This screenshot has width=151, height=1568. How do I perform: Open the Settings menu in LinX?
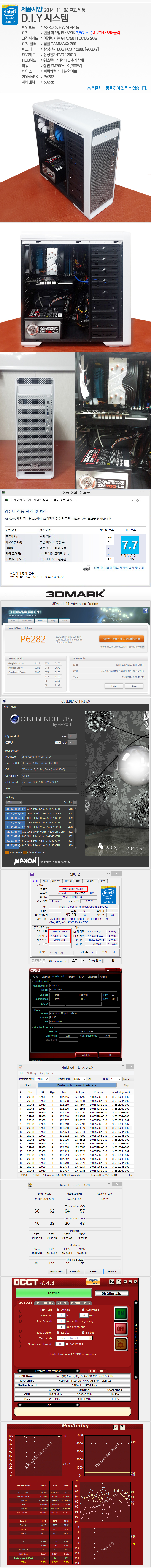tap(32, 1073)
